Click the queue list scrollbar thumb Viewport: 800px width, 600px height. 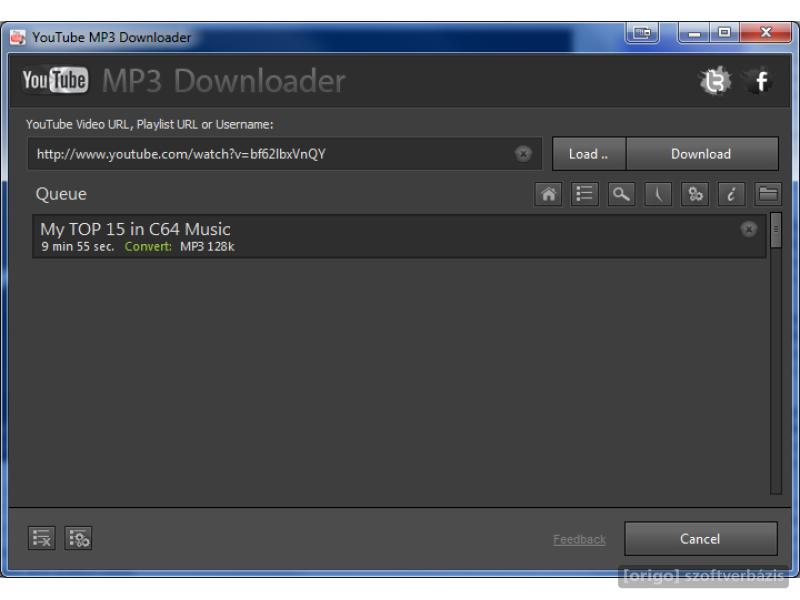click(776, 230)
